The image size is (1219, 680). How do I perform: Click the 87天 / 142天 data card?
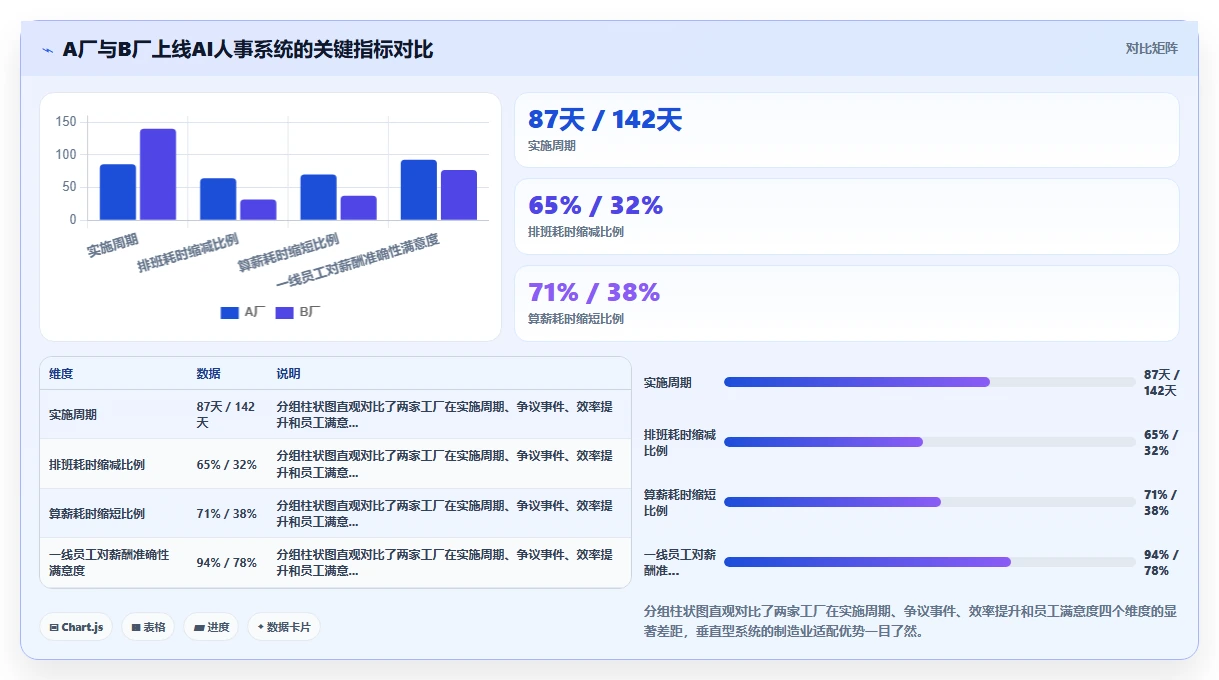[847, 130]
